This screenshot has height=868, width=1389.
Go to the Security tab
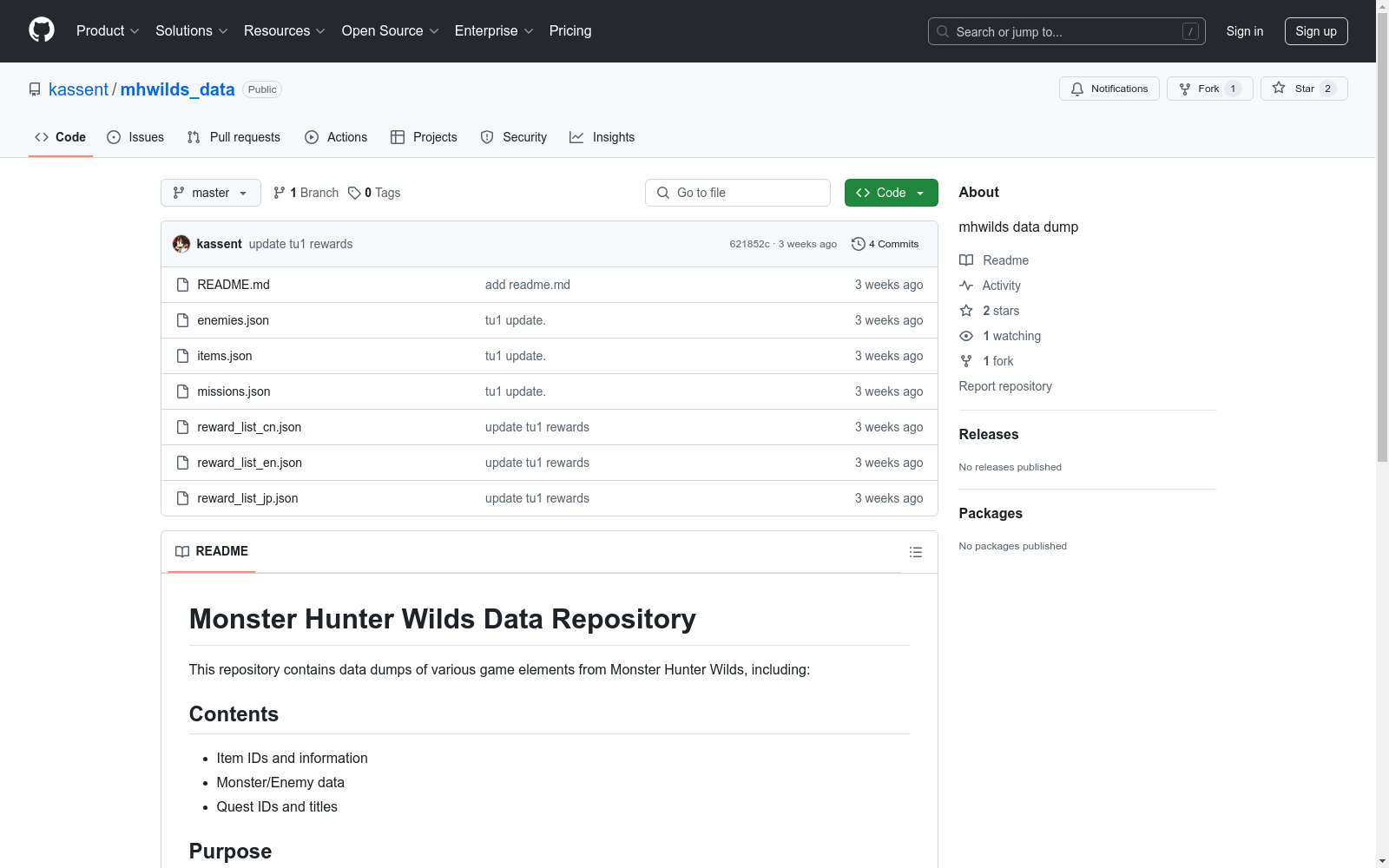click(514, 137)
